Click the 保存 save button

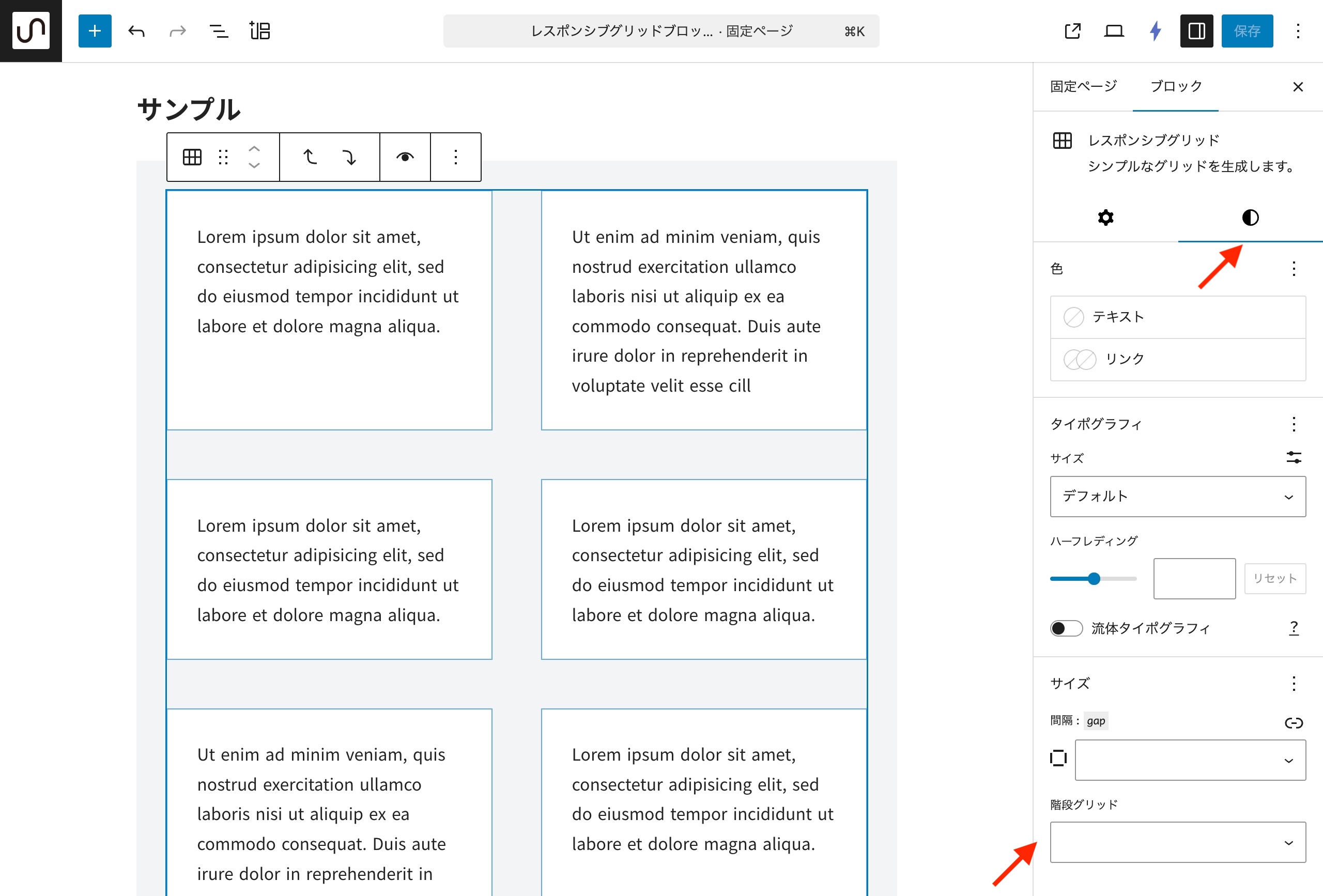tap(1247, 30)
